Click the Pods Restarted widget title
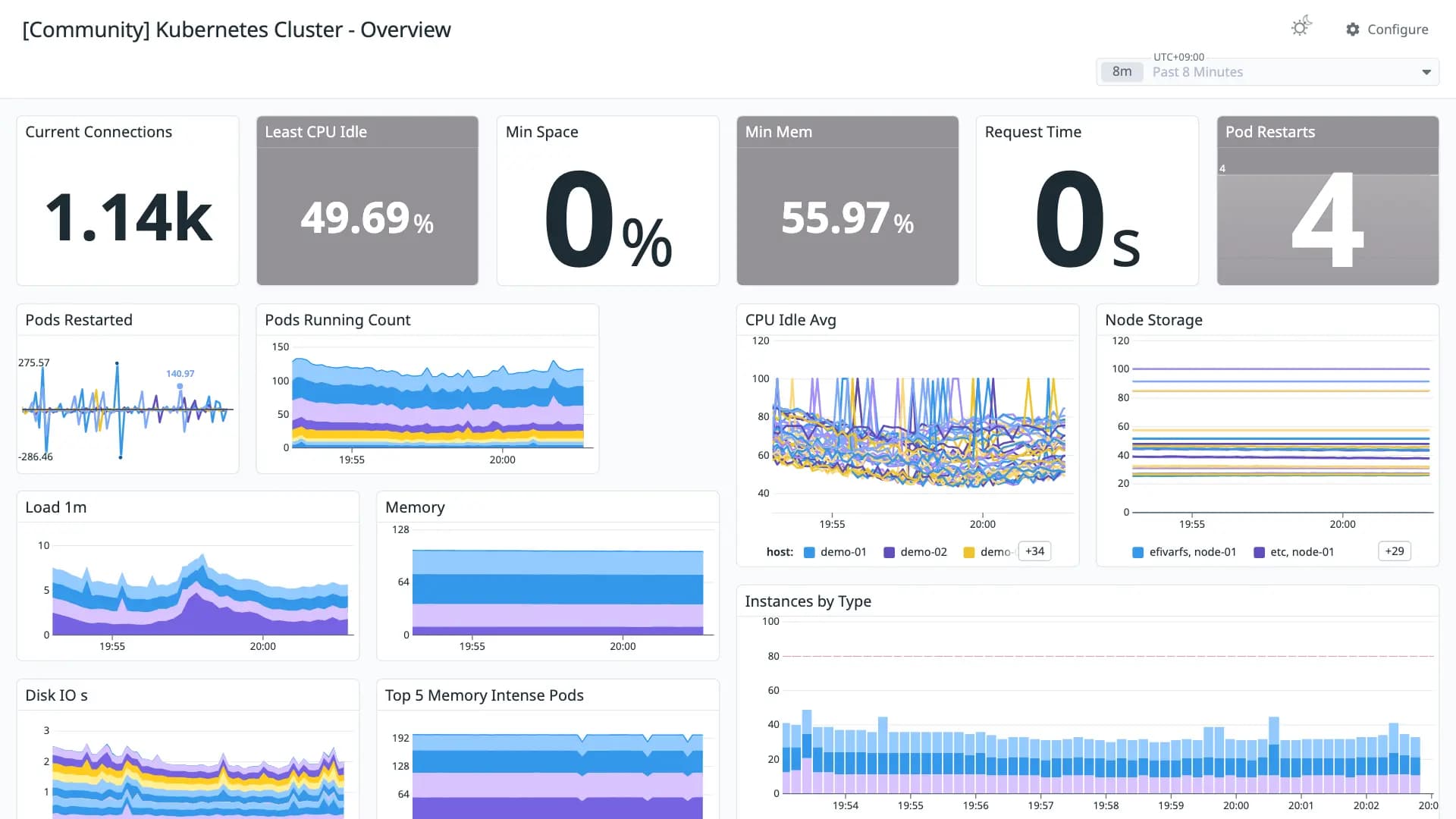Viewport: 1456px width, 819px height. pyautogui.click(x=79, y=320)
